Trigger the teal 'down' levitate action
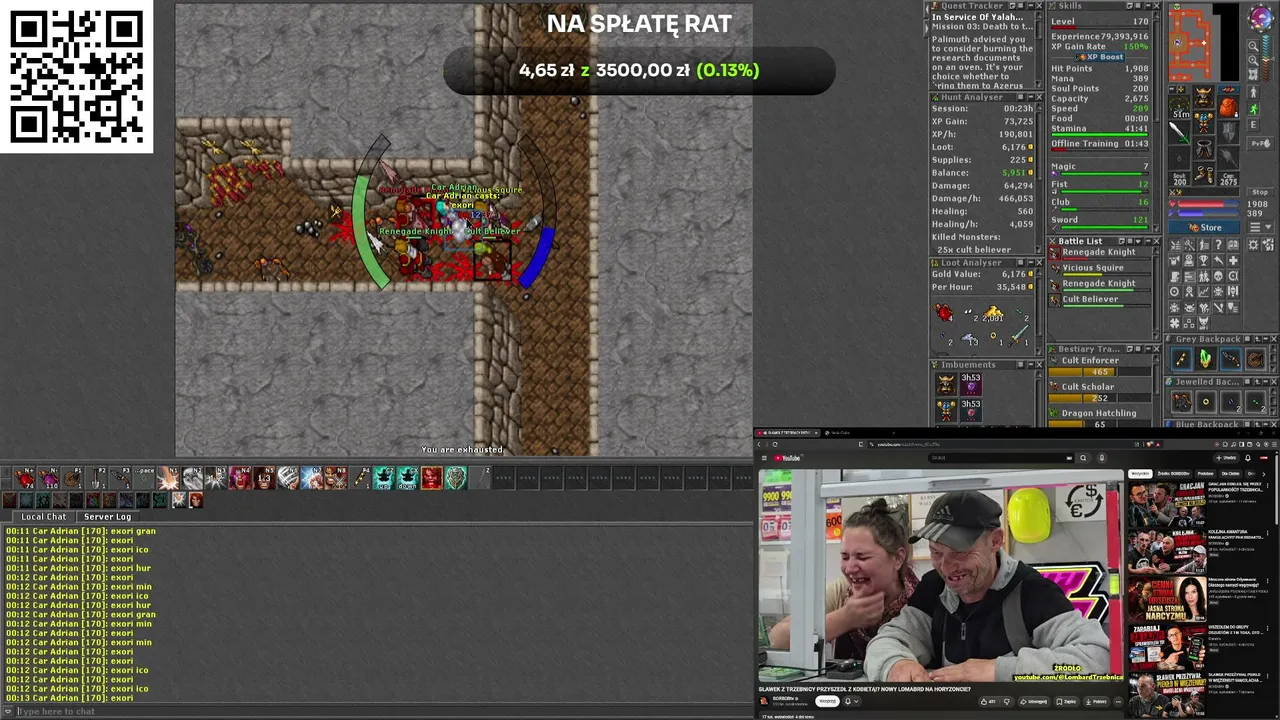The image size is (1280, 720). 408,479
